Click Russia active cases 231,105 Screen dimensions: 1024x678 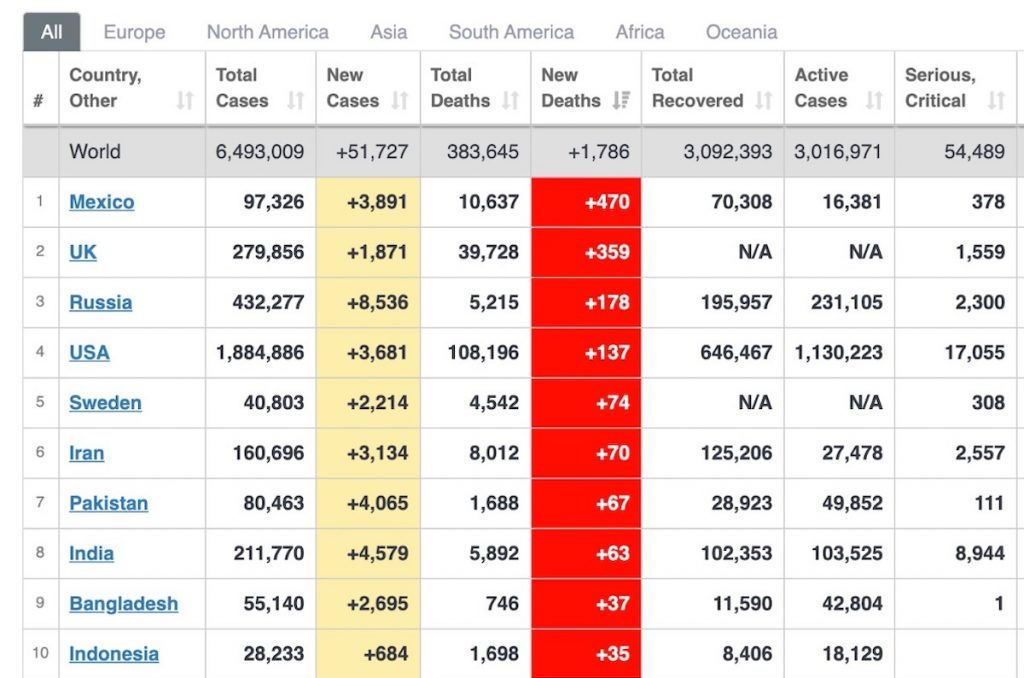pyautogui.click(x=846, y=302)
